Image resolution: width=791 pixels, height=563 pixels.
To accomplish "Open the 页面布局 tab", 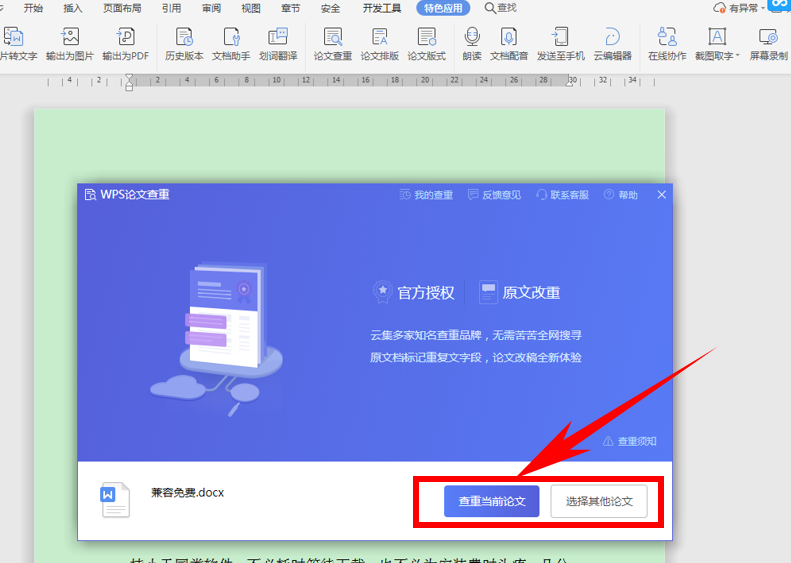I will pyautogui.click(x=122, y=8).
